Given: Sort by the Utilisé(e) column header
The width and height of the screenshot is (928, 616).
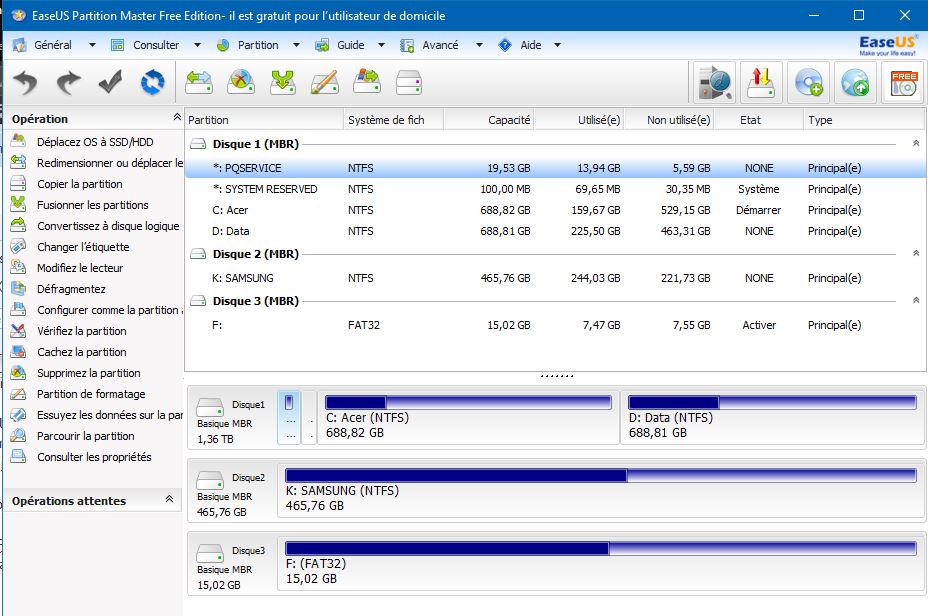Looking at the screenshot, I should coord(579,120).
